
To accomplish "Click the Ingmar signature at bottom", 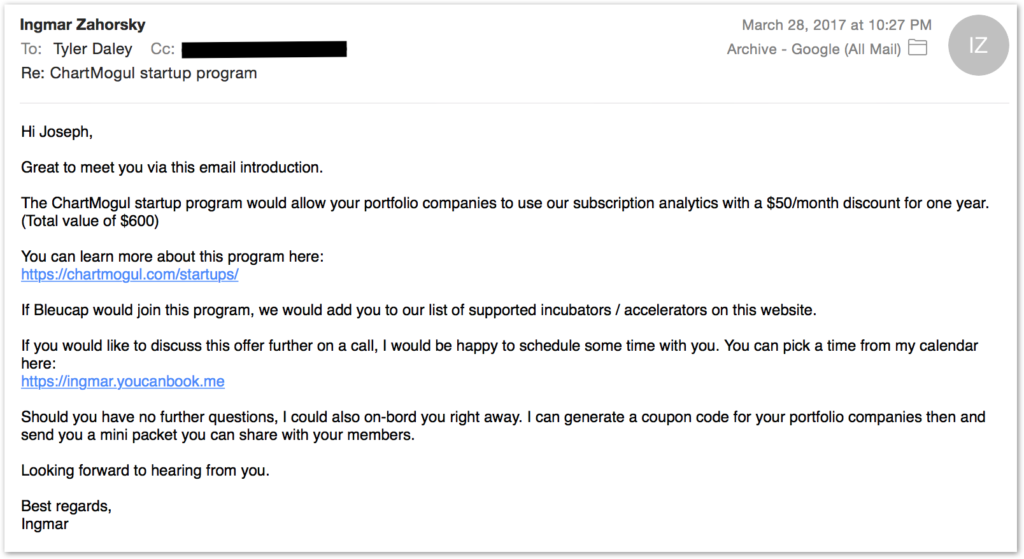I will (44, 524).
